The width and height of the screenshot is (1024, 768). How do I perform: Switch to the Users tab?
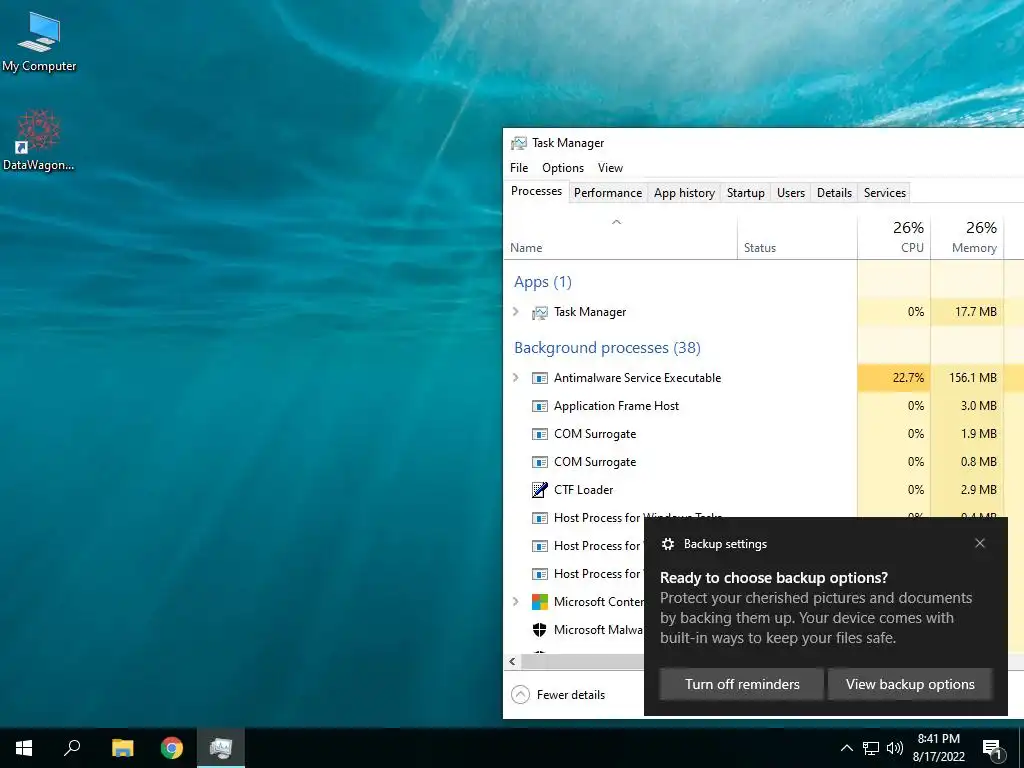pyautogui.click(x=791, y=193)
